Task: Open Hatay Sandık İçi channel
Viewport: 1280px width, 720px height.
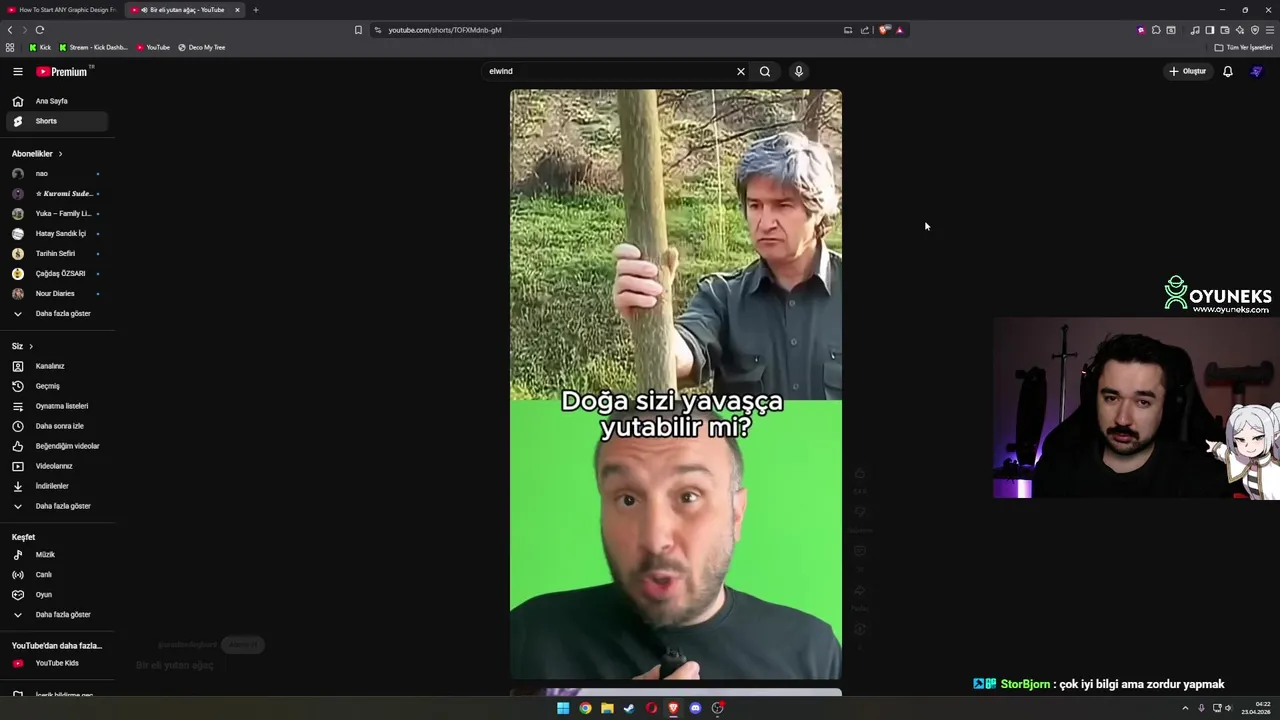Action: coord(57,233)
